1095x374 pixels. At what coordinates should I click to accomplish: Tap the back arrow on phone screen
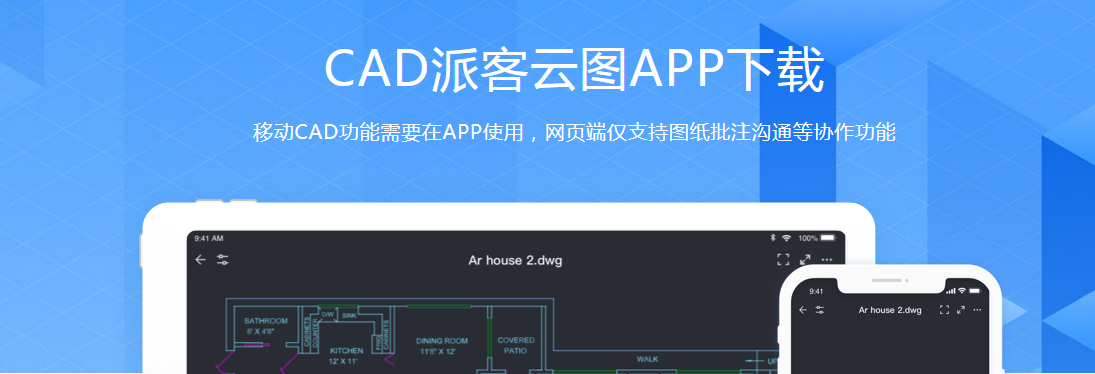click(x=802, y=310)
